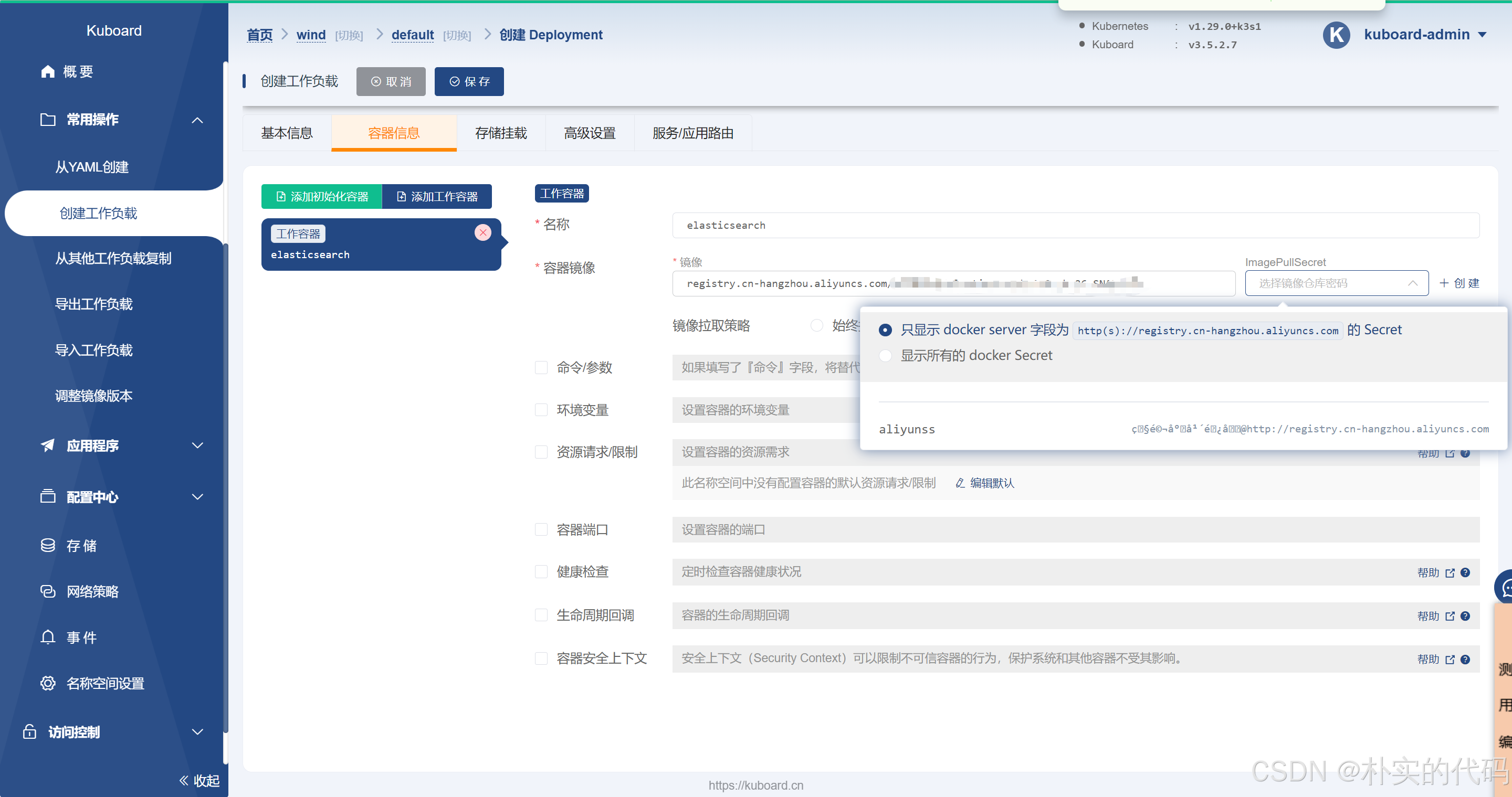Collapse the 常用操作 sidebar section
1512x797 pixels.
tap(197, 120)
